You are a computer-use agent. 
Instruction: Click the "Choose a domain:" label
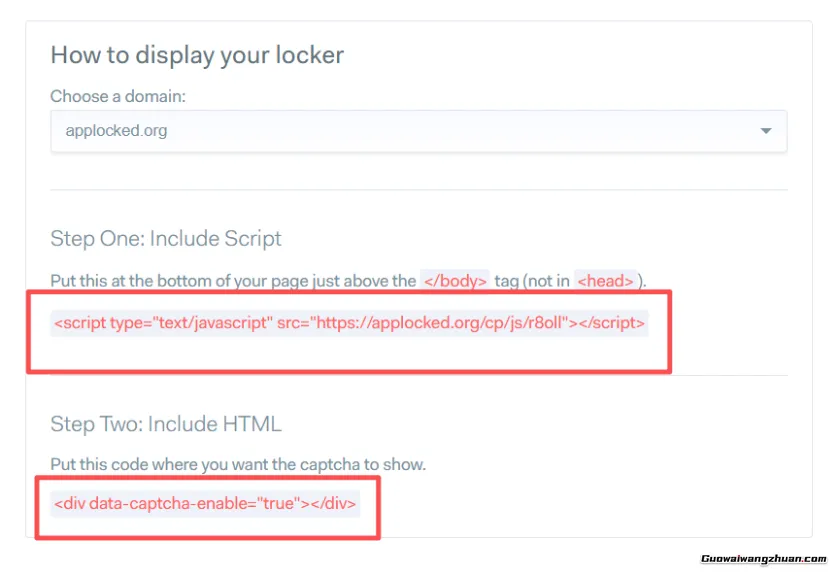(x=118, y=97)
